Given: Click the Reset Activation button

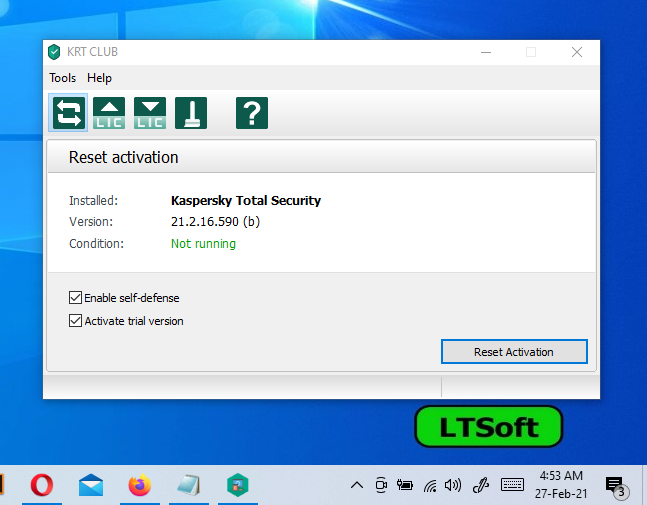Looking at the screenshot, I should 514,352.
